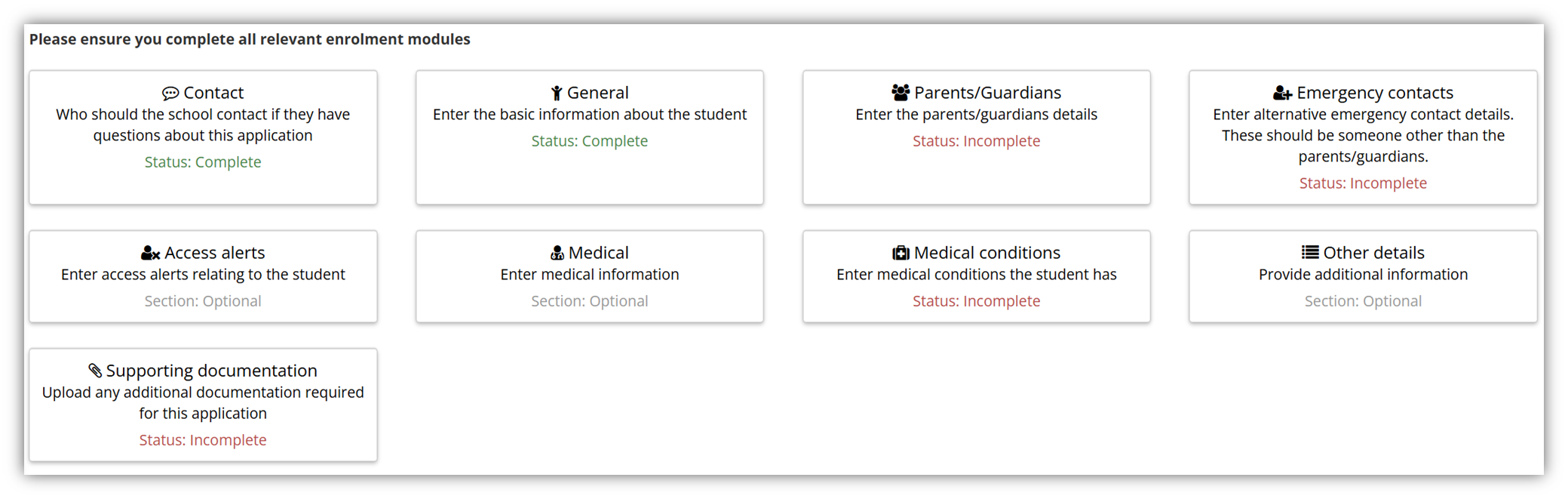1568x499 pixels.
Task: Click 'Enter medical information' description
Action: click(x=589, y=275)
